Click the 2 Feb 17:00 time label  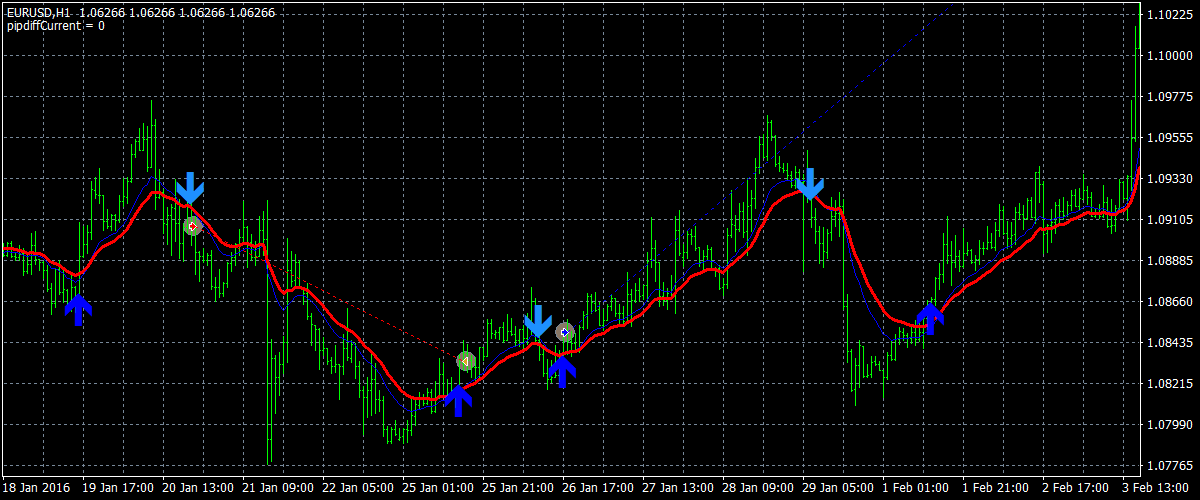click(x=1078, y=489)
